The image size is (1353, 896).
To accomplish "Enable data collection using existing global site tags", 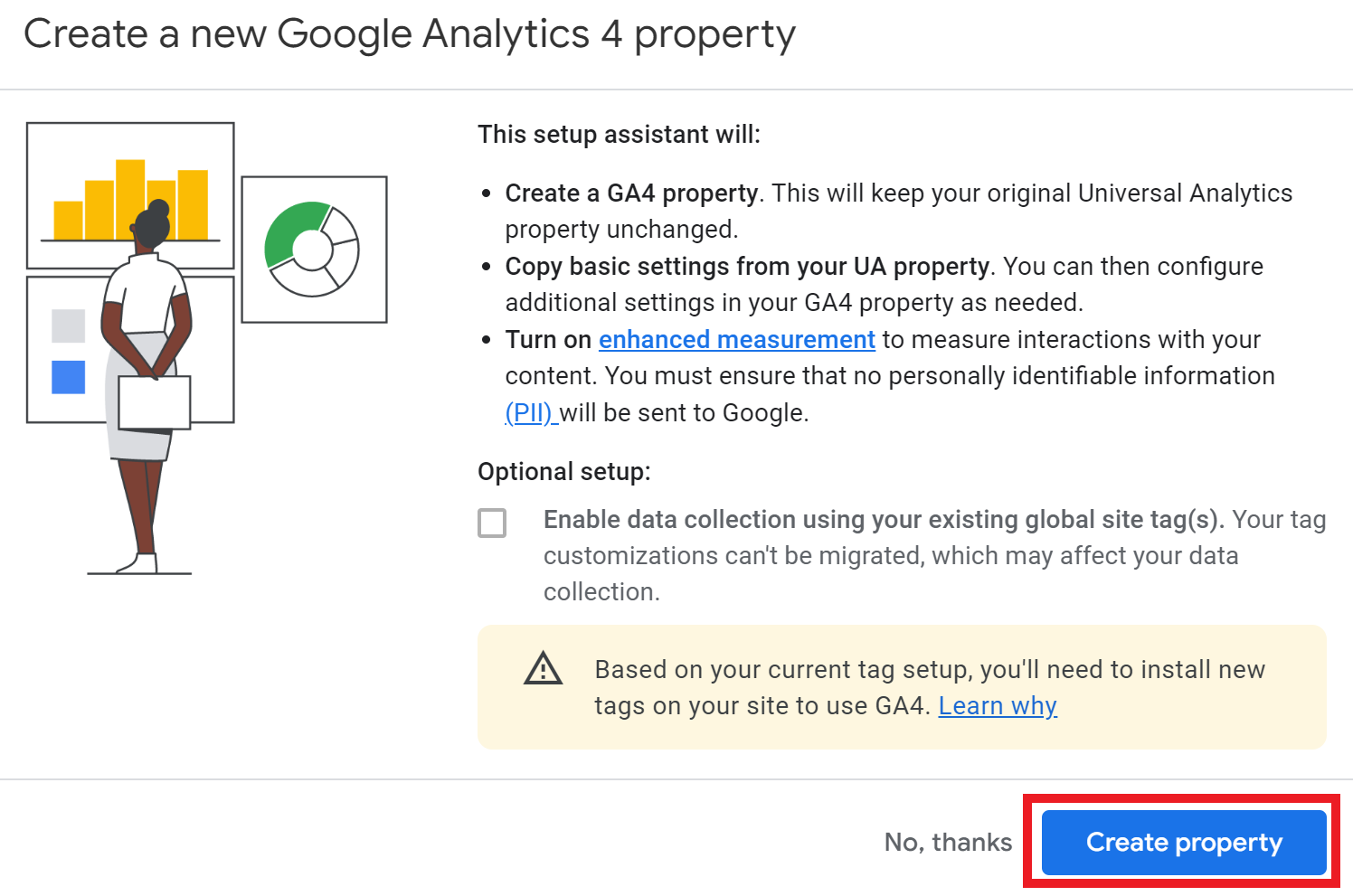I will click(x=492, y=523).
